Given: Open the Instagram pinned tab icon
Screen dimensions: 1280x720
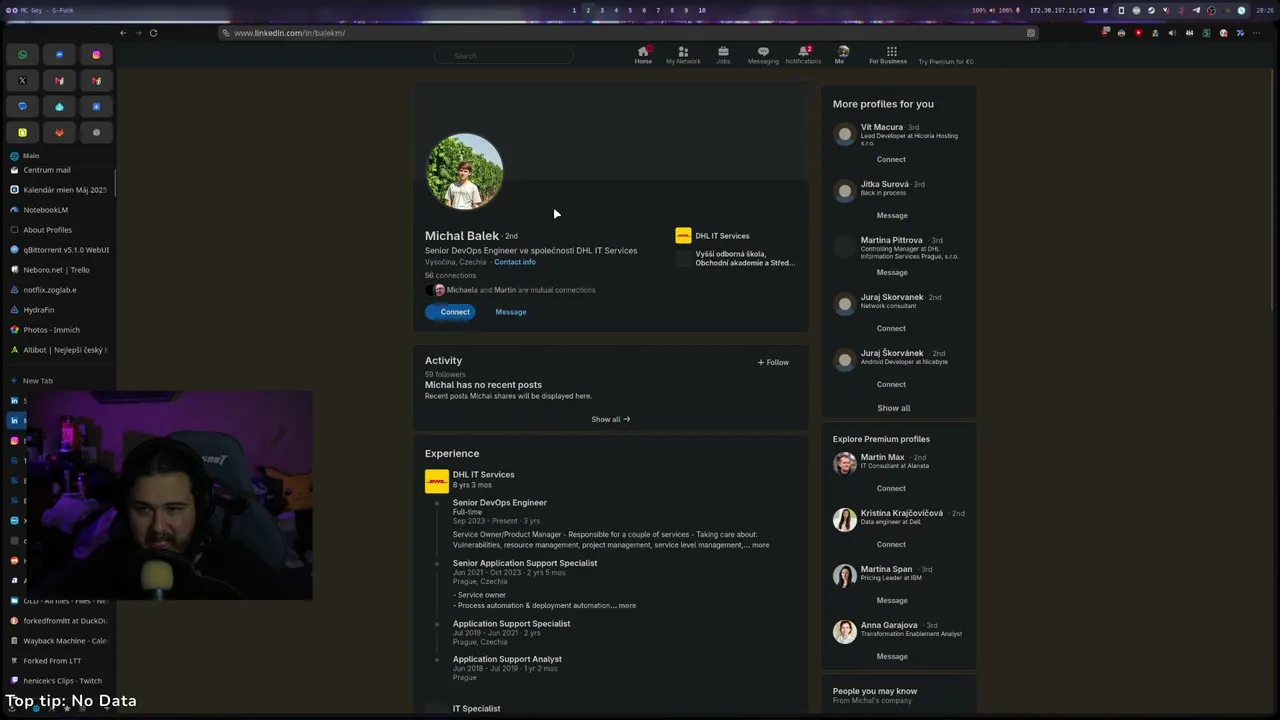Looking at the screenshot, I should tap(96, 55).
